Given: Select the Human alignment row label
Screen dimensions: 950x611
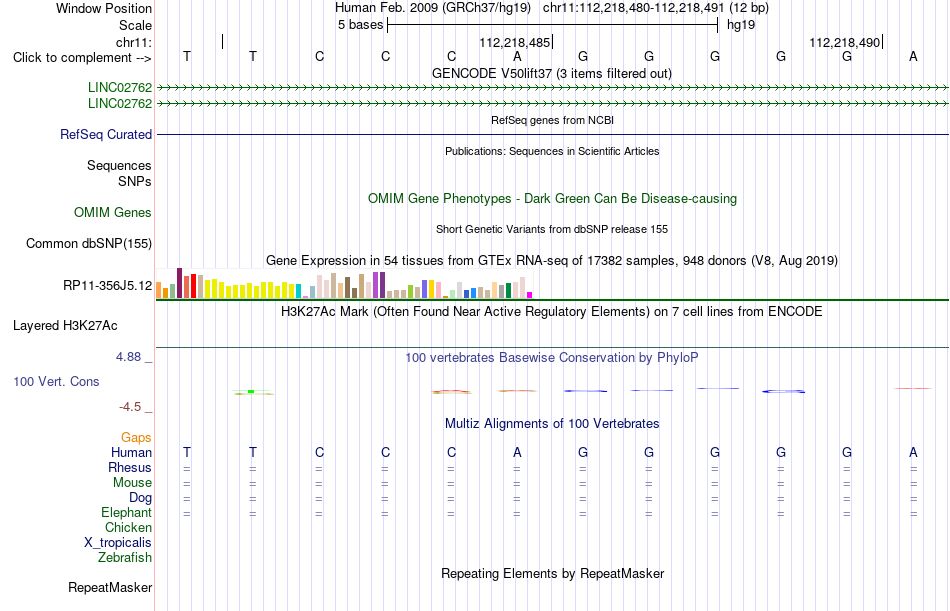Looking at the screenshot, I should pyautogui.click(x=131, y=453).
